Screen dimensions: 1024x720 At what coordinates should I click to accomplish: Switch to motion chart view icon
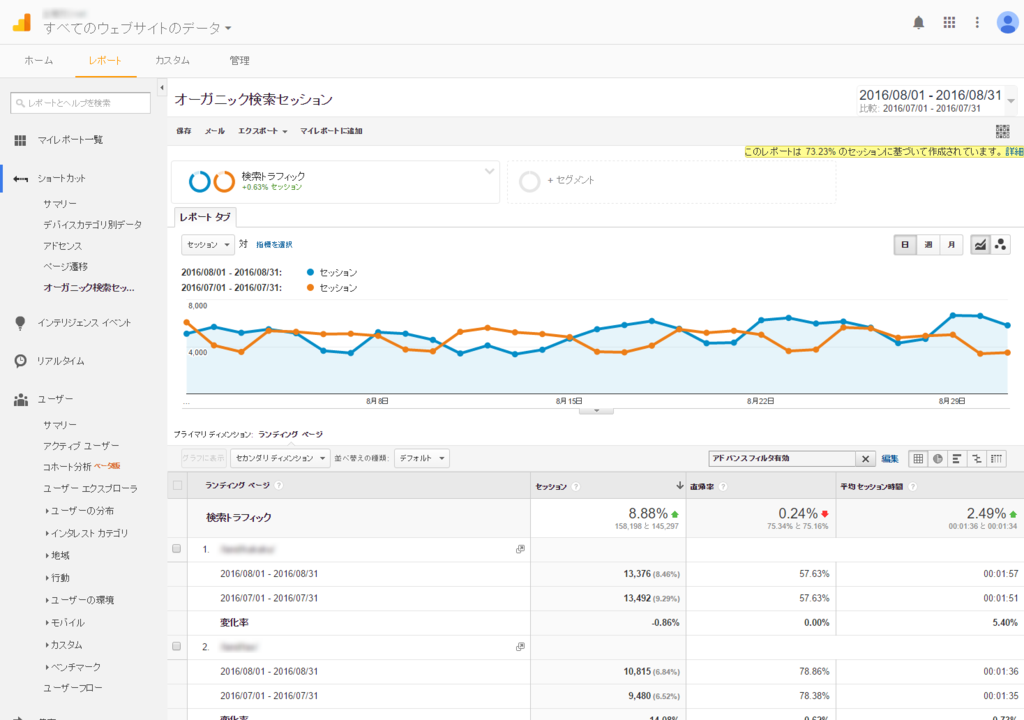coord(1000,244)
